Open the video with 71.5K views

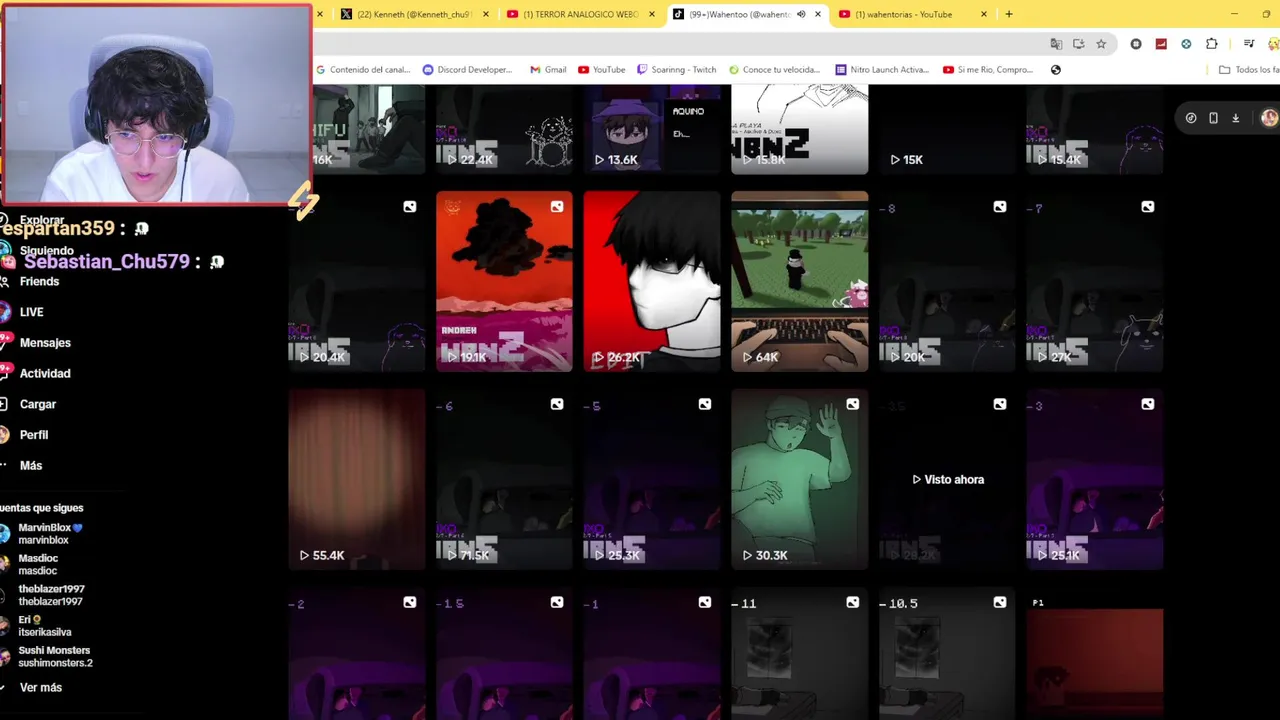504,480
